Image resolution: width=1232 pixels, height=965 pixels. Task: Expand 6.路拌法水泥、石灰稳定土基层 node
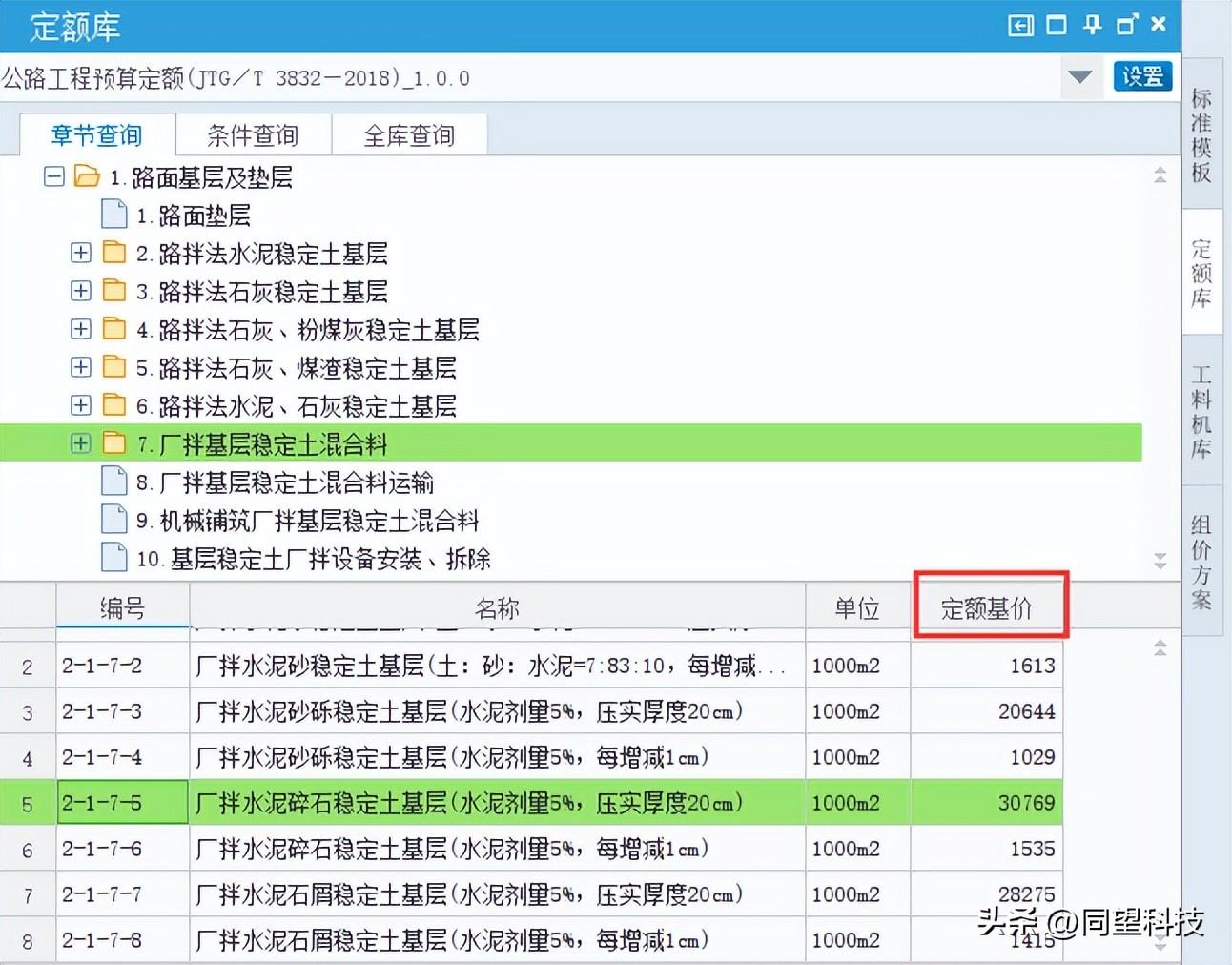(x=81, y=405)
